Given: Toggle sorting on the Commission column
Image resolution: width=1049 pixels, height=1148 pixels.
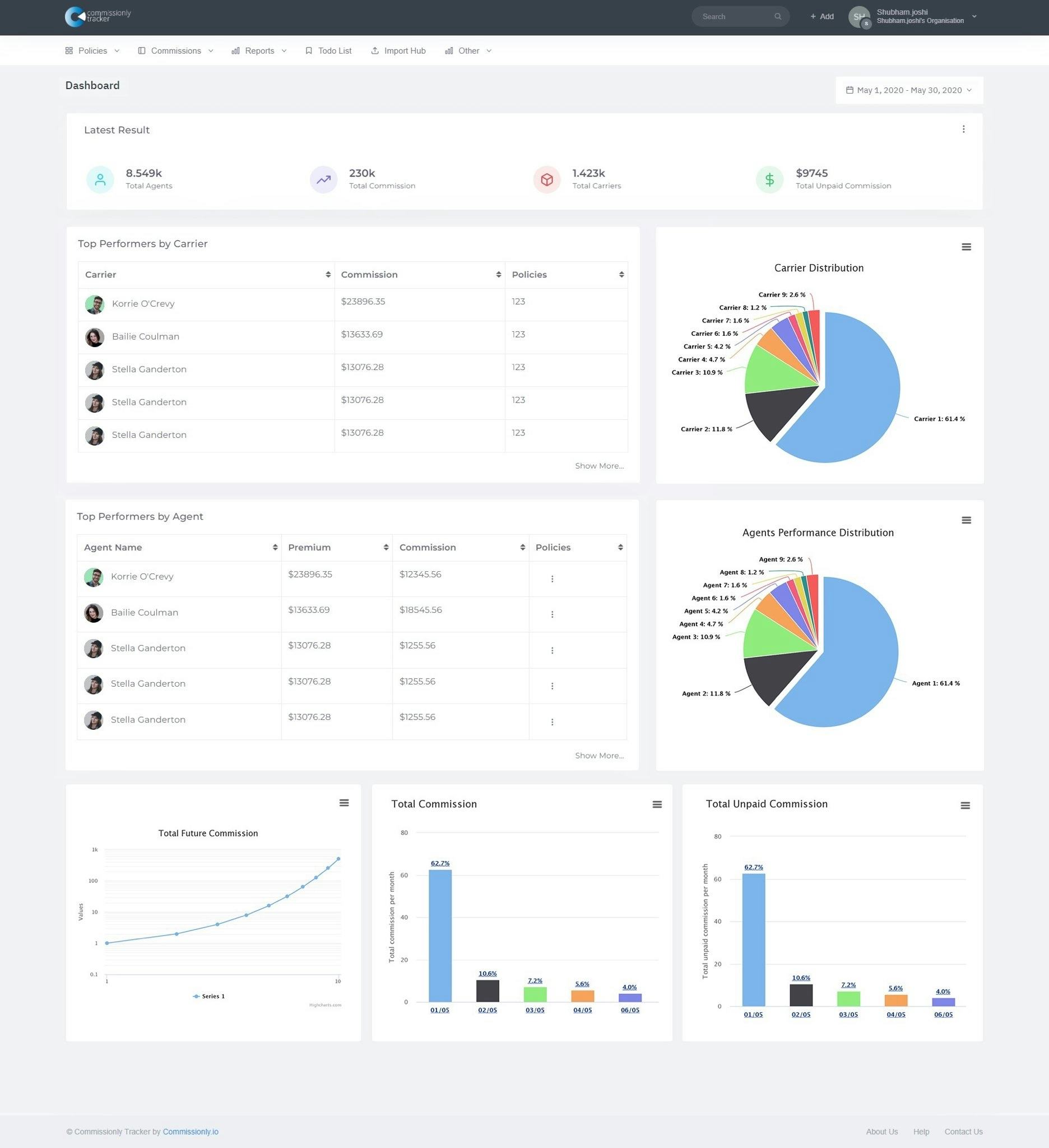Looking at the screenshot, I should click(x=499, y=275).
